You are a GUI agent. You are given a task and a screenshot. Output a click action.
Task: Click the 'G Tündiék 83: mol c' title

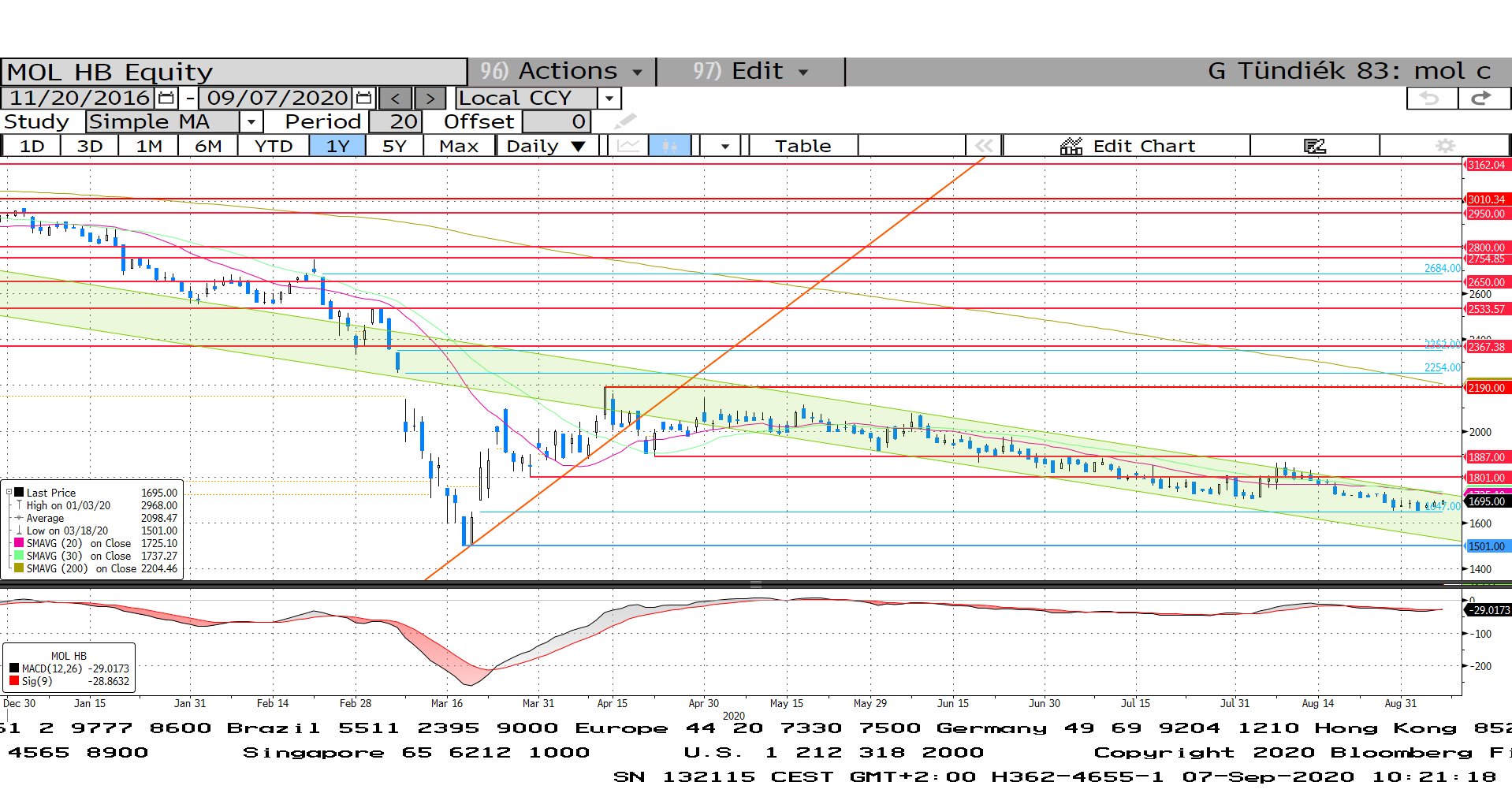1349,71
